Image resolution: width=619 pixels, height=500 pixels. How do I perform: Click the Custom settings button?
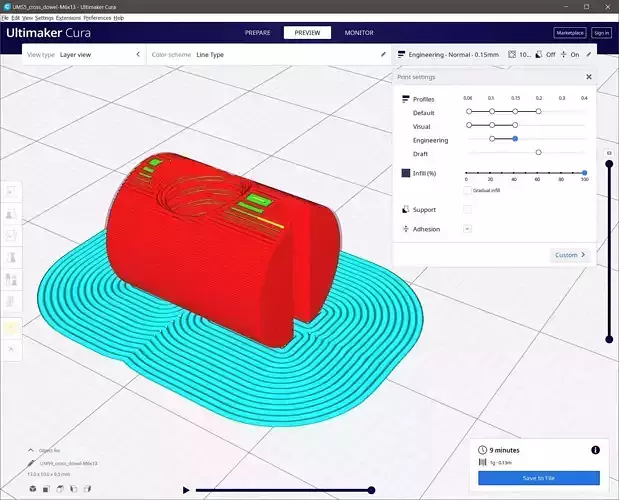pyautogui.click(x=570, y=255)
